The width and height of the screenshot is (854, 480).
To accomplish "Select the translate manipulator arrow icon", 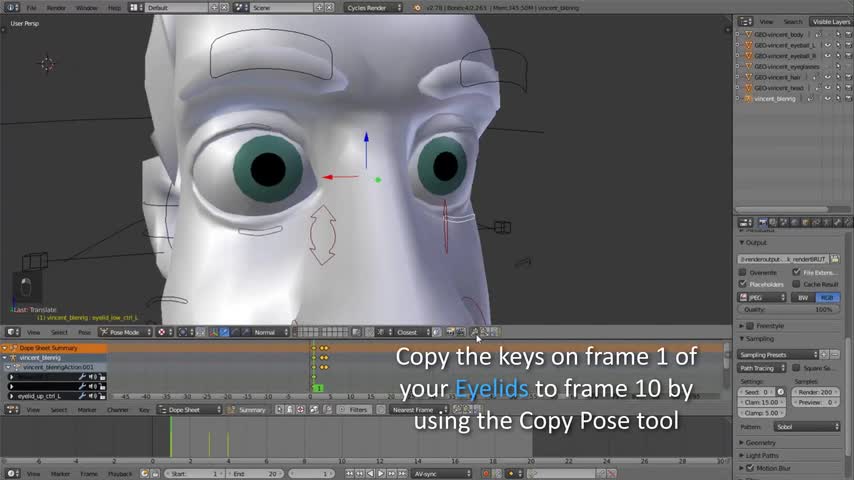I will point(224,332).
